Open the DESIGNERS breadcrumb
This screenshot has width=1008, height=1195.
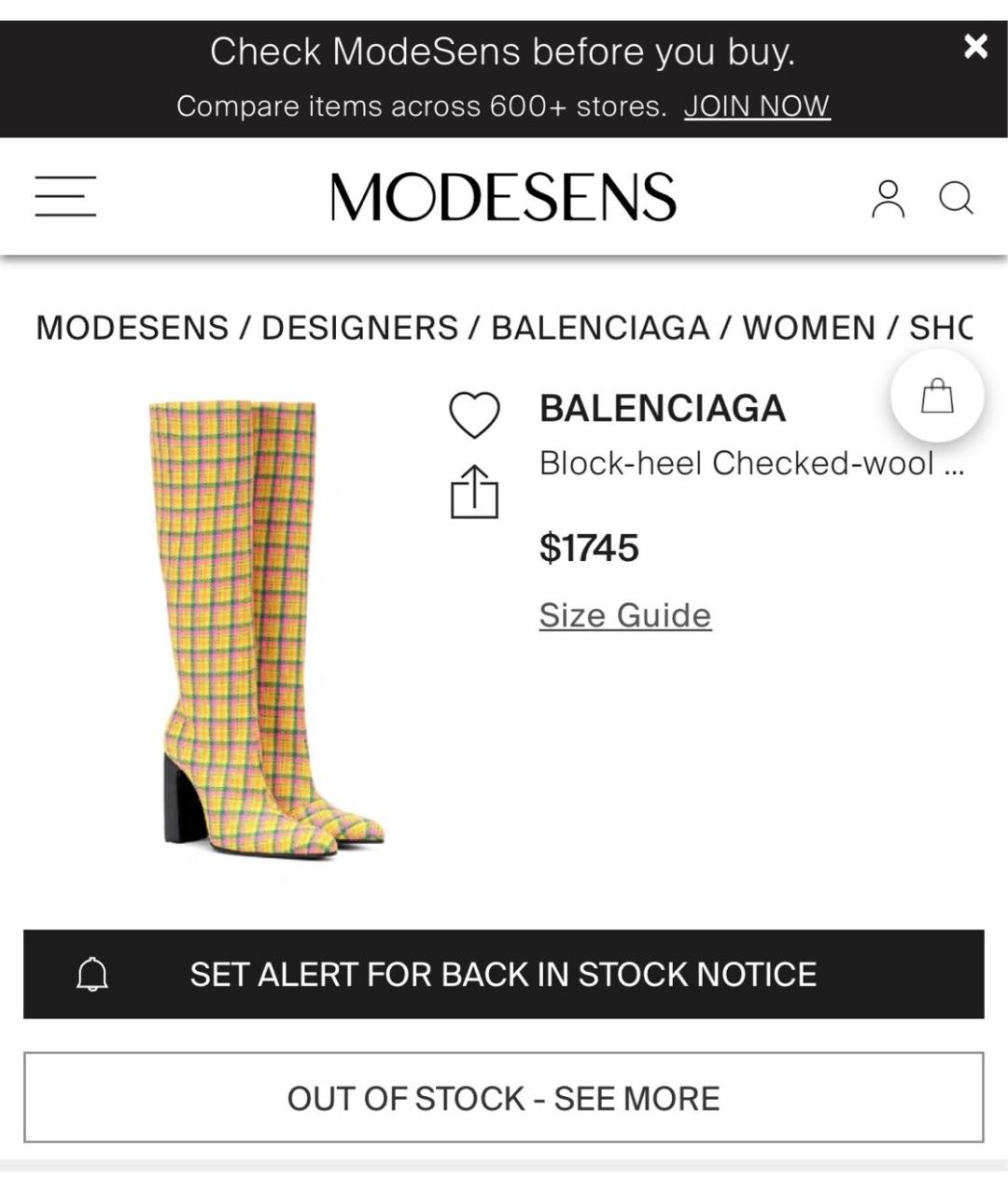pos(359,328)
